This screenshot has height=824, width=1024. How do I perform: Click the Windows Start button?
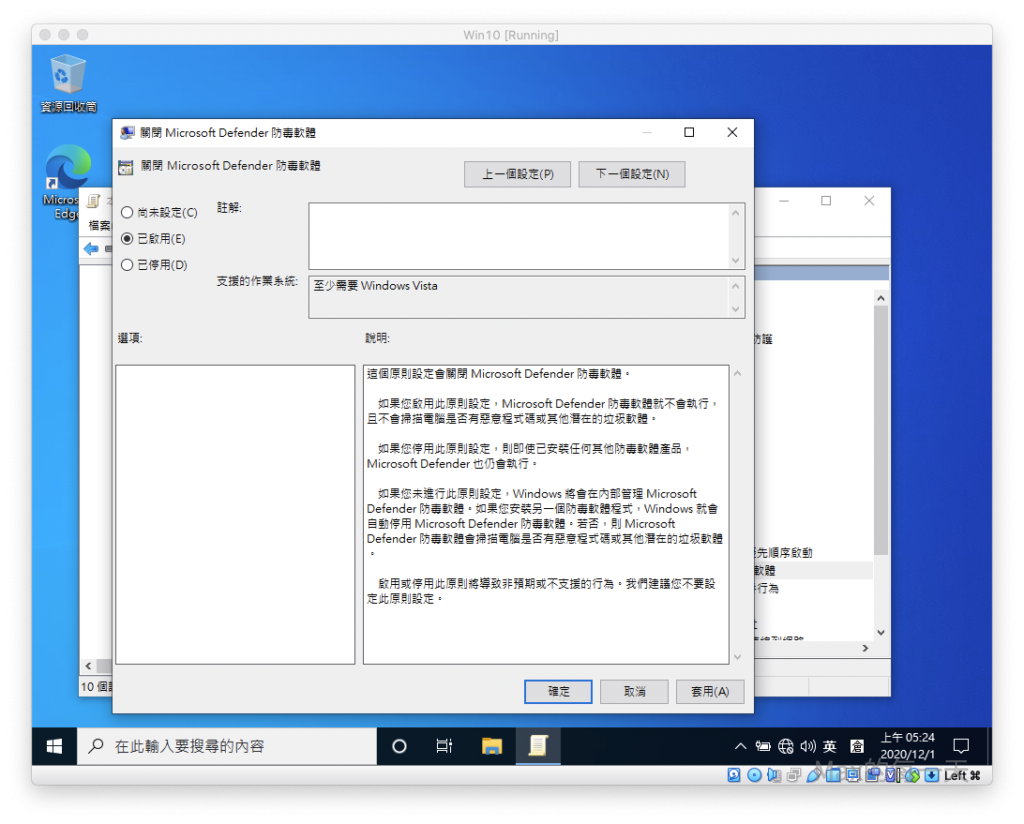tap(54, 746)
